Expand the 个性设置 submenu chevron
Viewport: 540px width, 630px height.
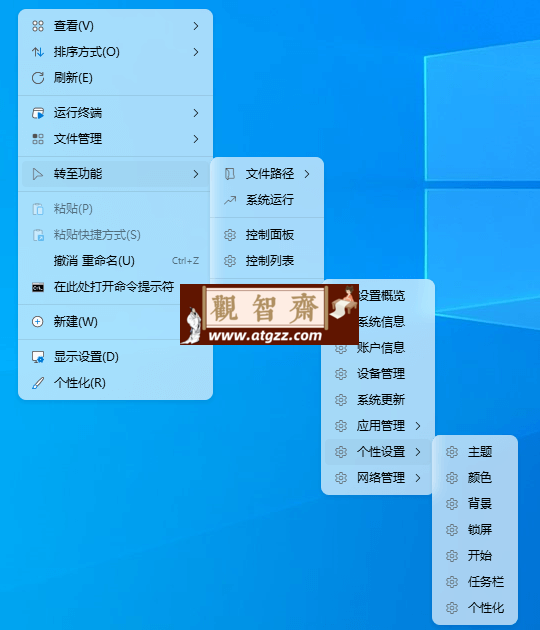point(418,452)
